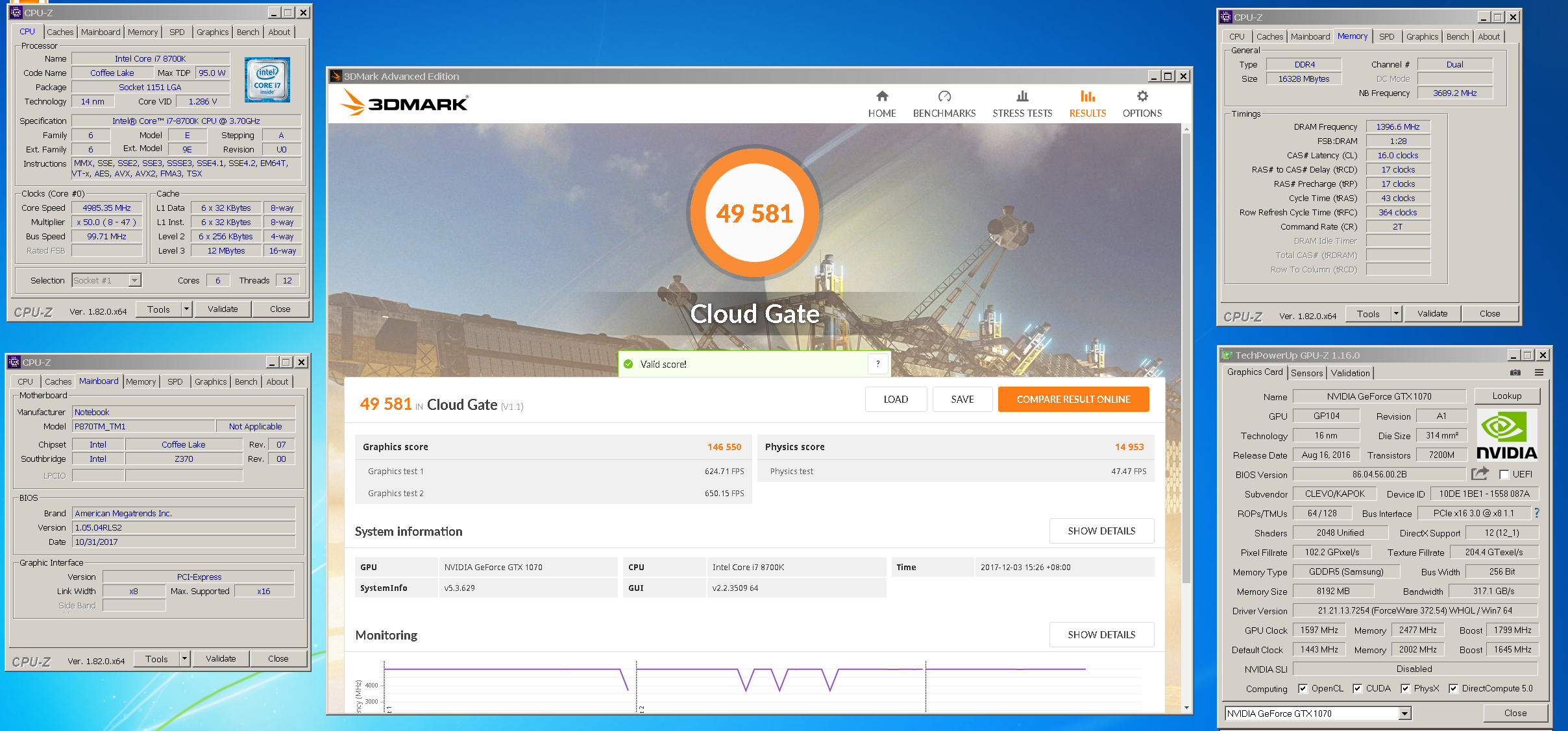
Task: Click the Graphics test 2 650.15 FPS row
Action: click(x=553, y=493)
